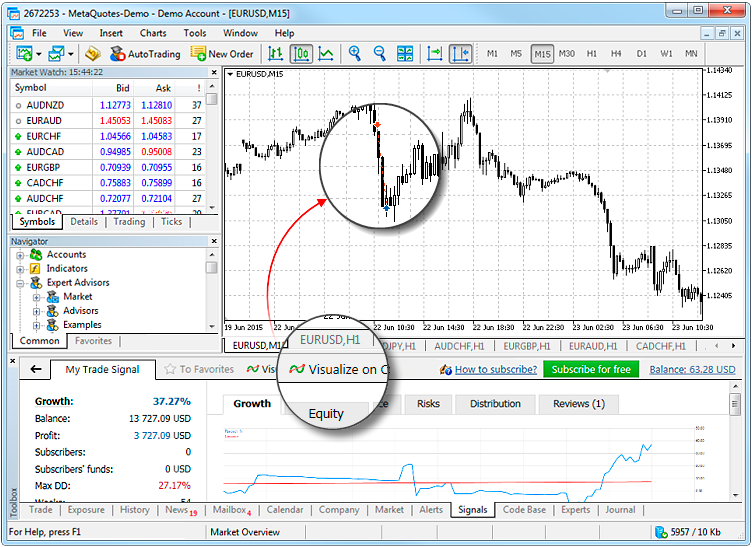Open the View menu

(x=73, y=33)
